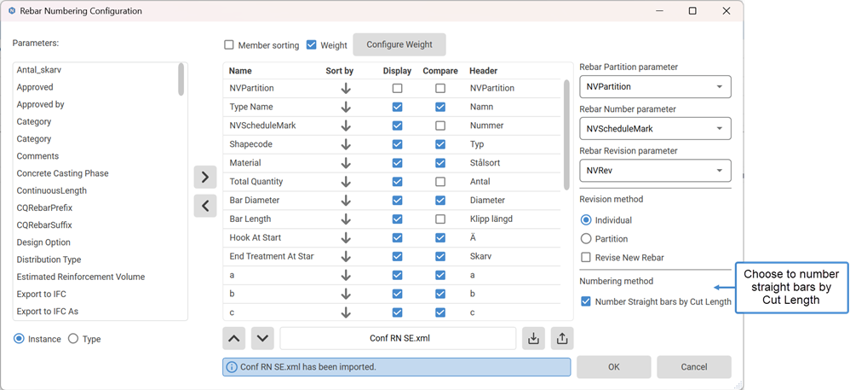Check Display for NVPartition row
The width and height of the screenshot is (850, 390).
click(x=397, y=88)
